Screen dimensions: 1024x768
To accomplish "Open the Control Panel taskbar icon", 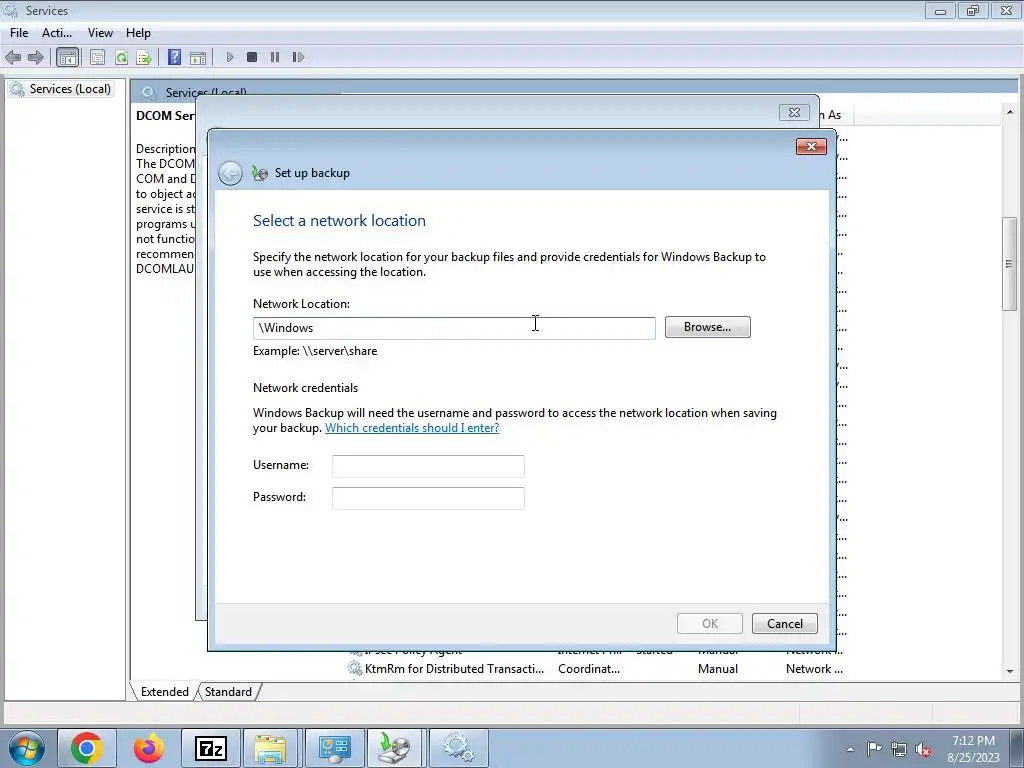I will click(x=334, y=748).
